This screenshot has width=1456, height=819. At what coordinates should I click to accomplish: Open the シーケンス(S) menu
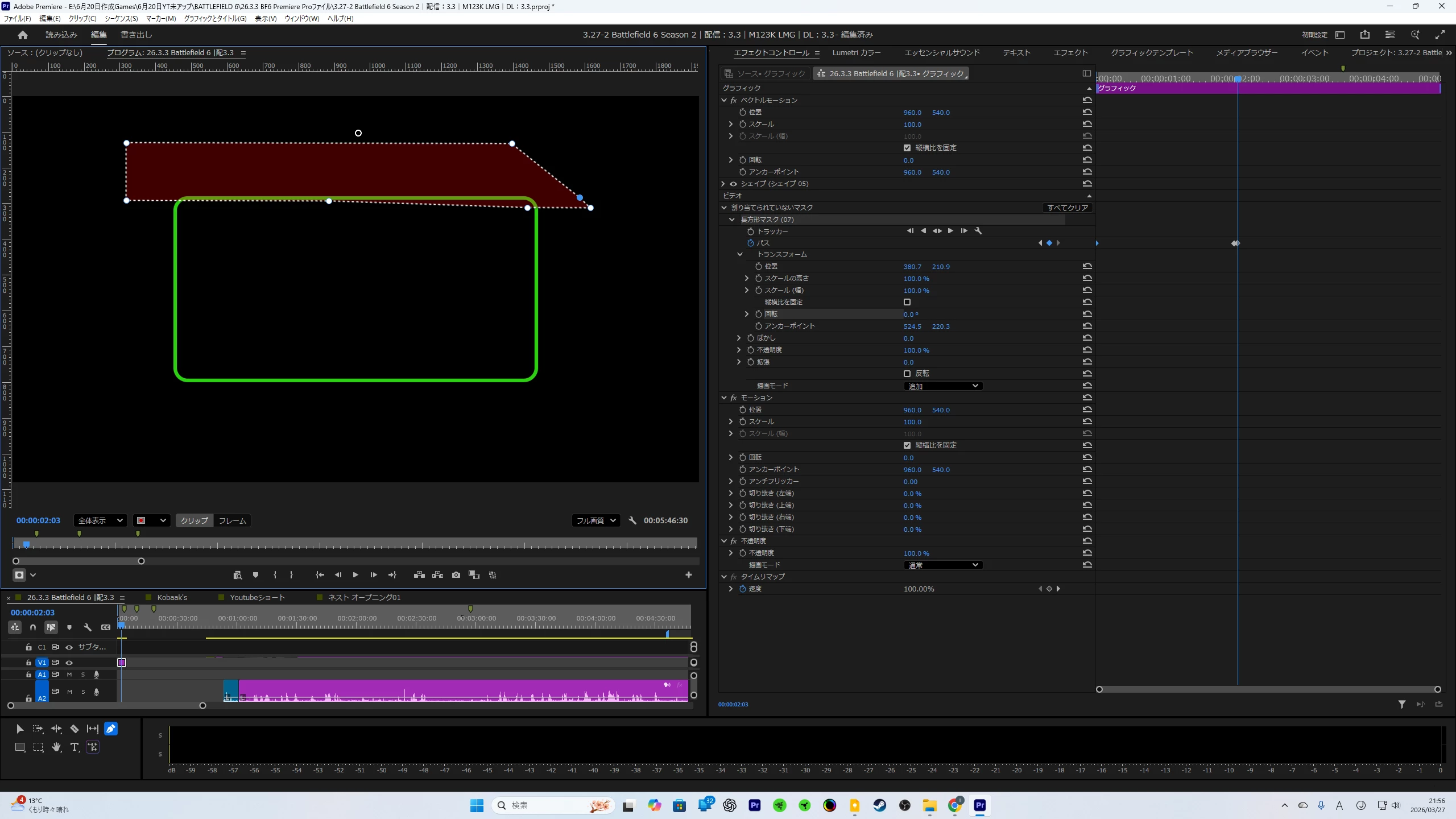tap(121, 18)
